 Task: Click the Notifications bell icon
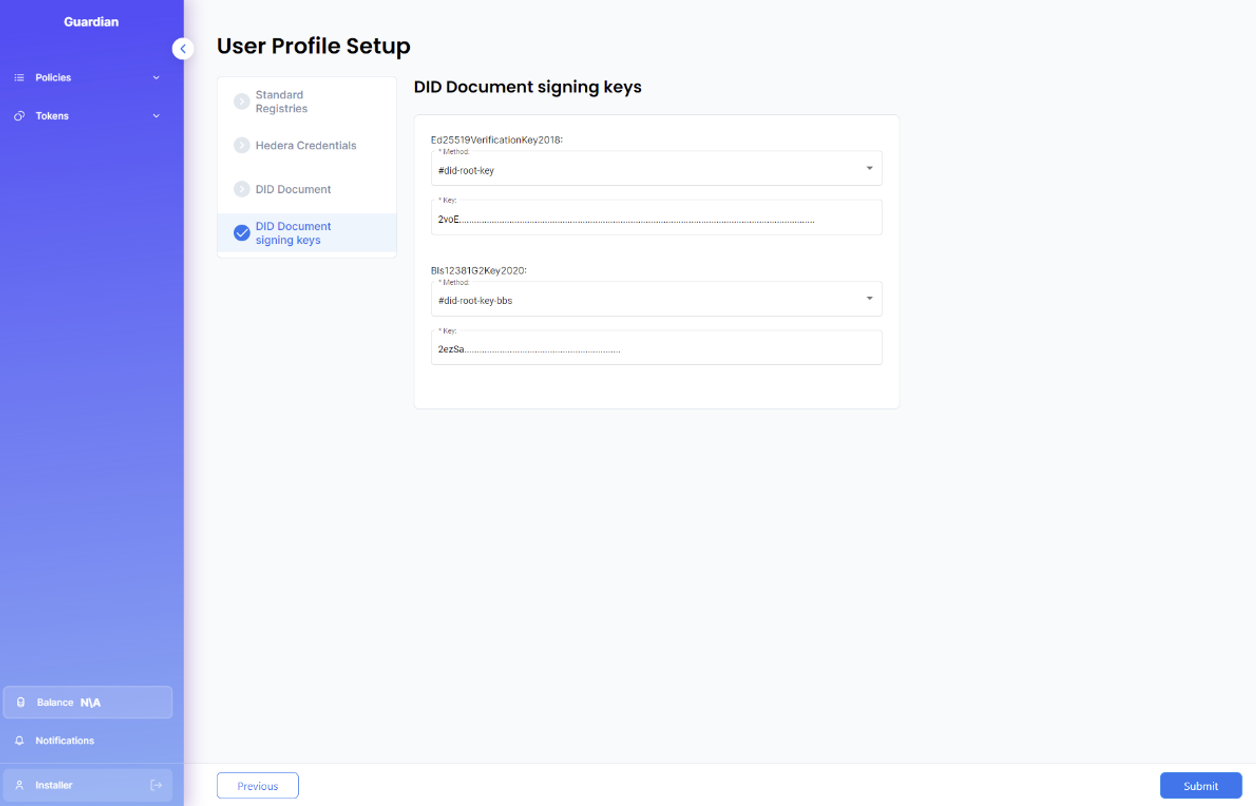[19, 741]
